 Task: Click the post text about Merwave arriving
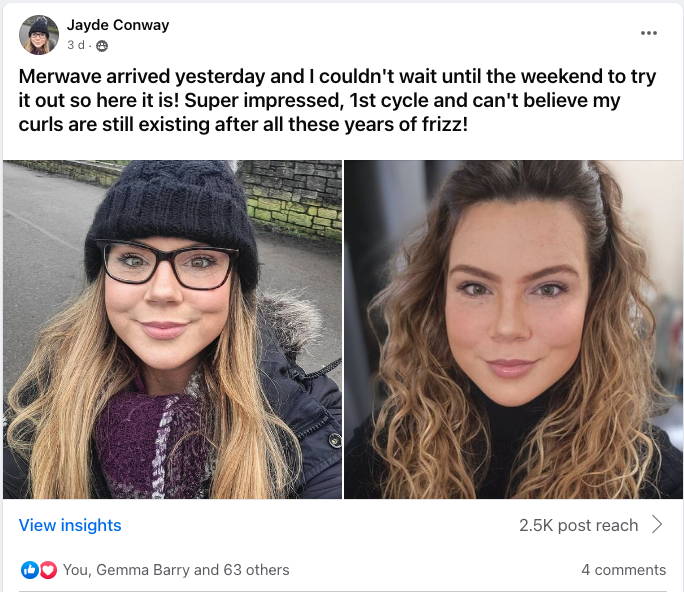click(337, 100)
